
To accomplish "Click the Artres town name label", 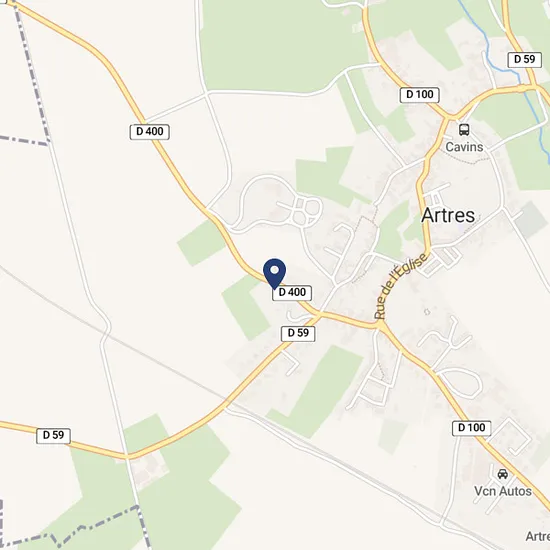I will pos(448,215).
